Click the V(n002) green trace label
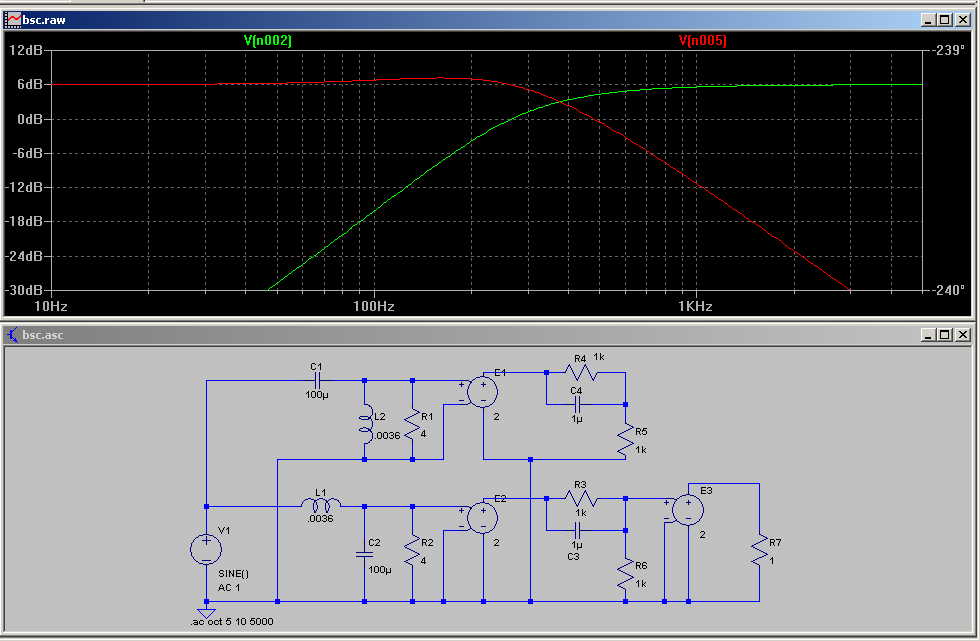 [x=268, y=41]
